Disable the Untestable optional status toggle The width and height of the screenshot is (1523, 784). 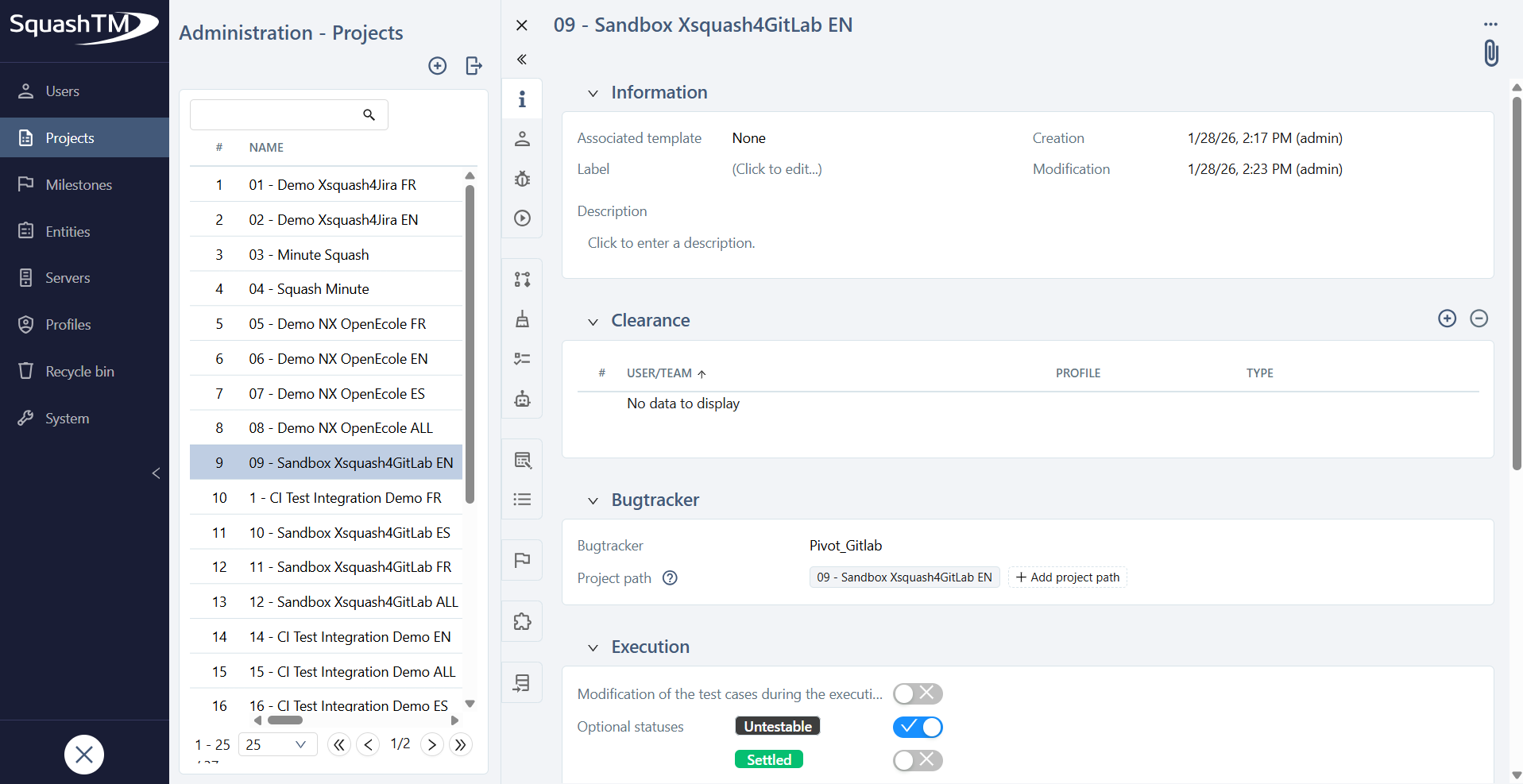click(918, 727)
